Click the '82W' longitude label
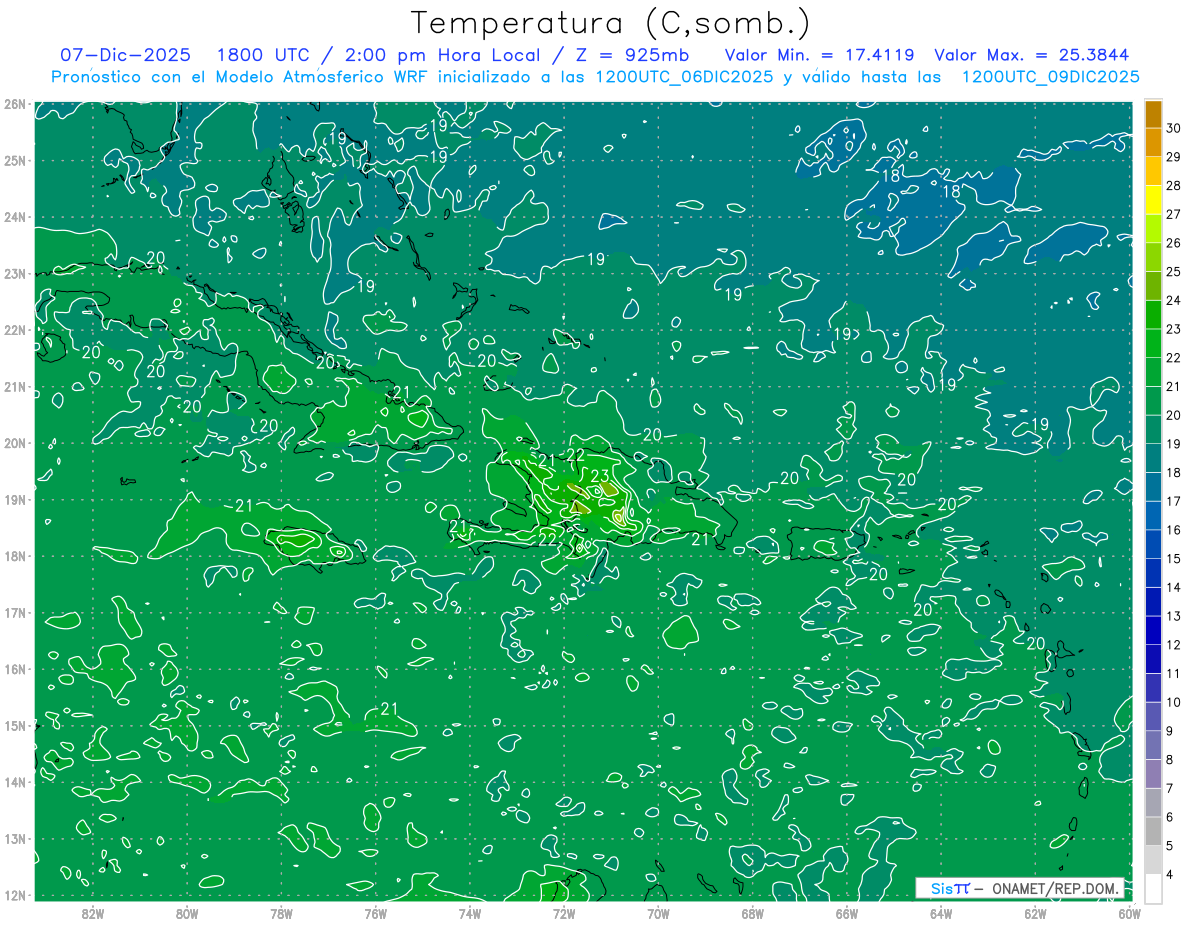The width and height of the screenshot is (1200, 927). (x=93, y=913)
